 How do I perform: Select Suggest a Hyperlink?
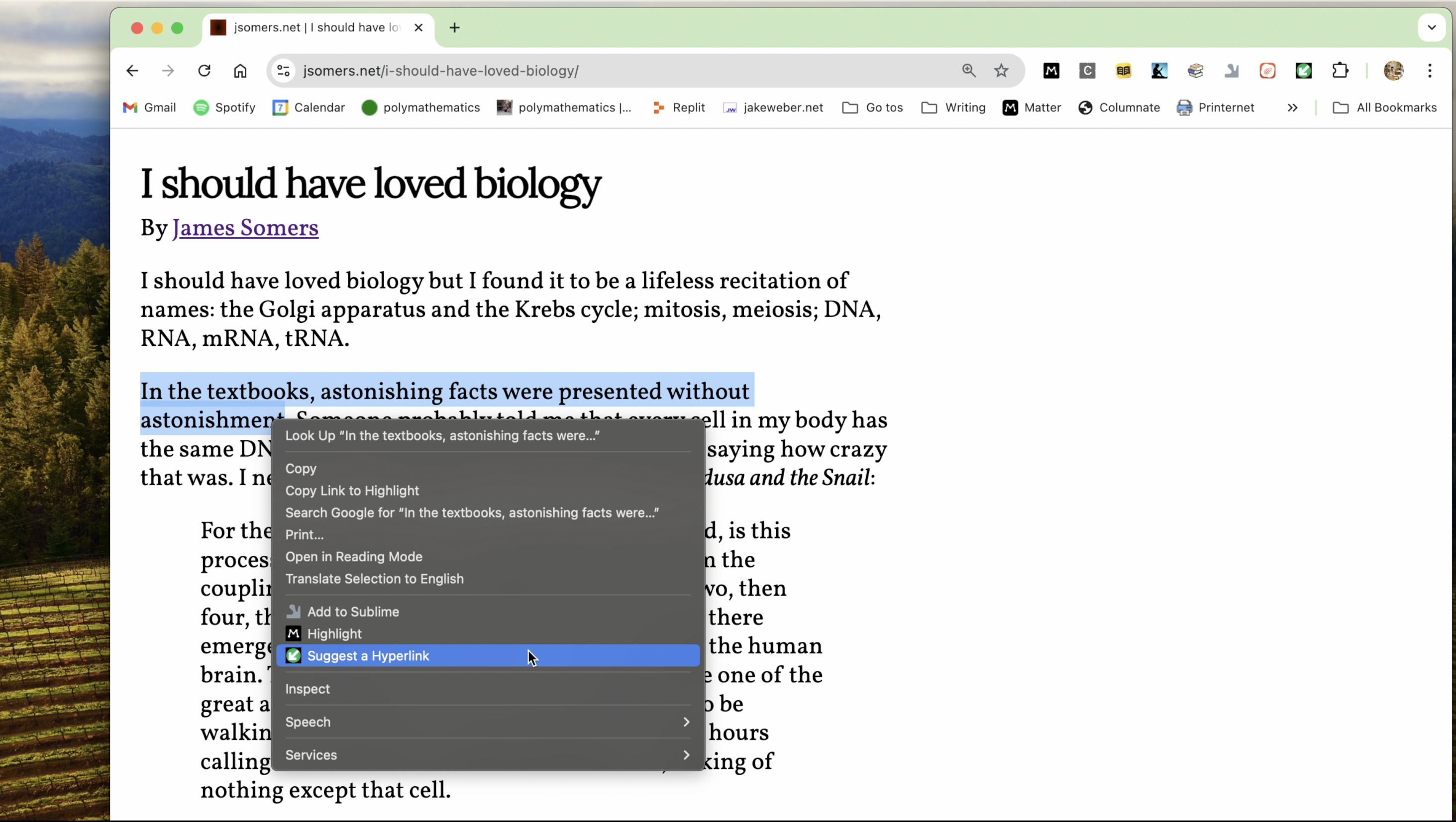[x=488, y=656]
